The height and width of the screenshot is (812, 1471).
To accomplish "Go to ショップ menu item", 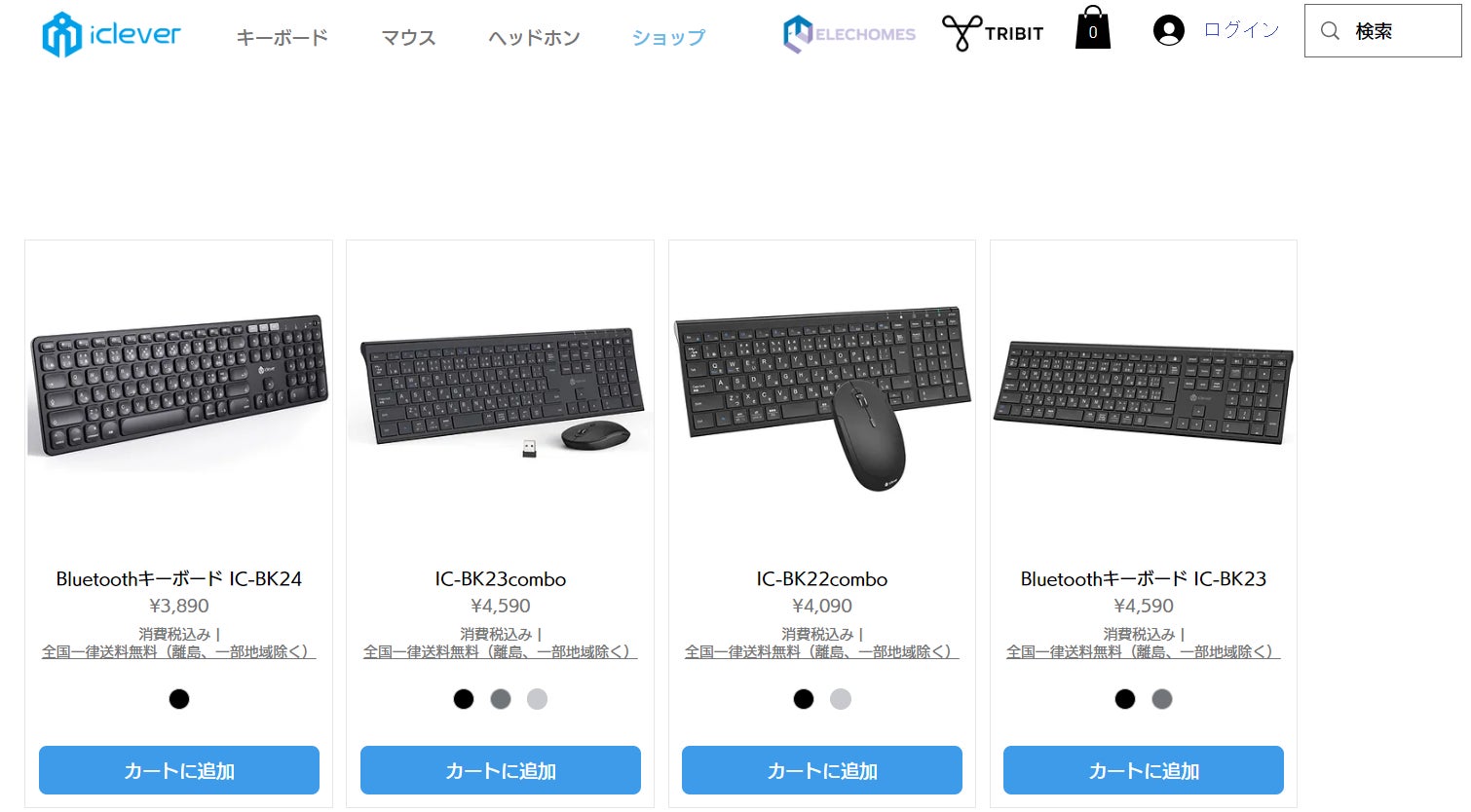I will (668, 38).
